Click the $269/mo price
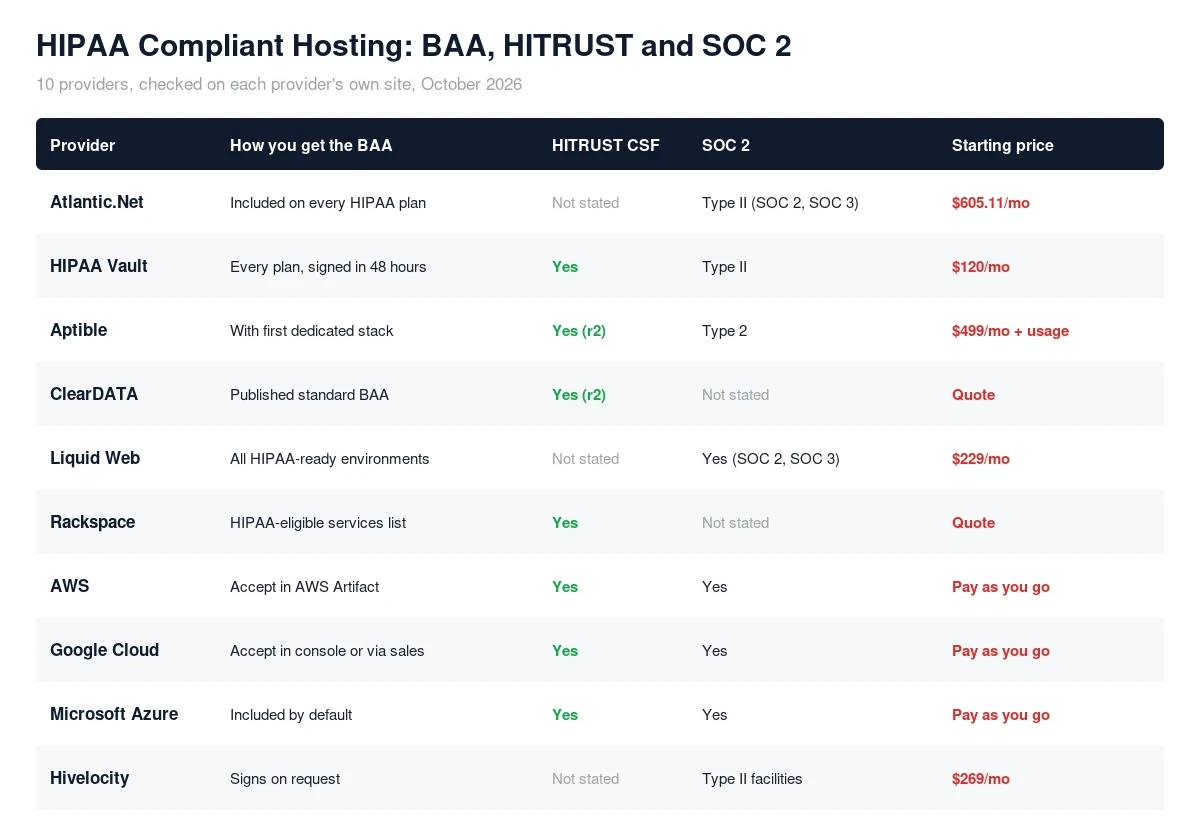 coord(981,779)
